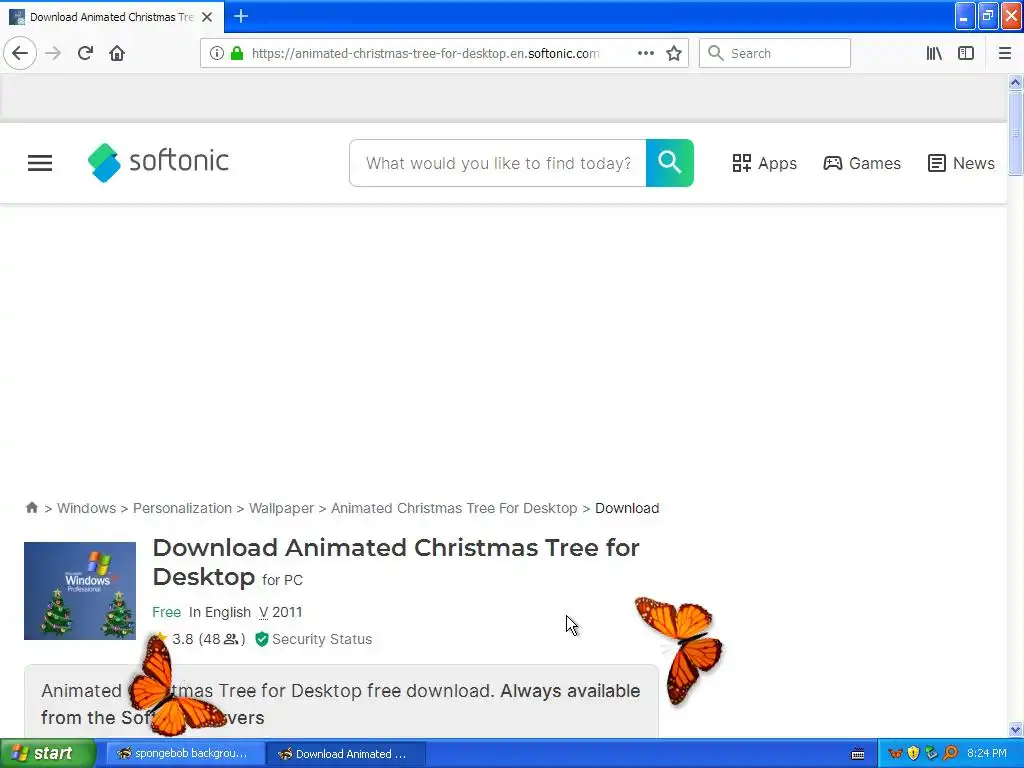This screenshot has height=768, width=1024.
Task: Go back with the browser back arrow
Action: (20, 53)
